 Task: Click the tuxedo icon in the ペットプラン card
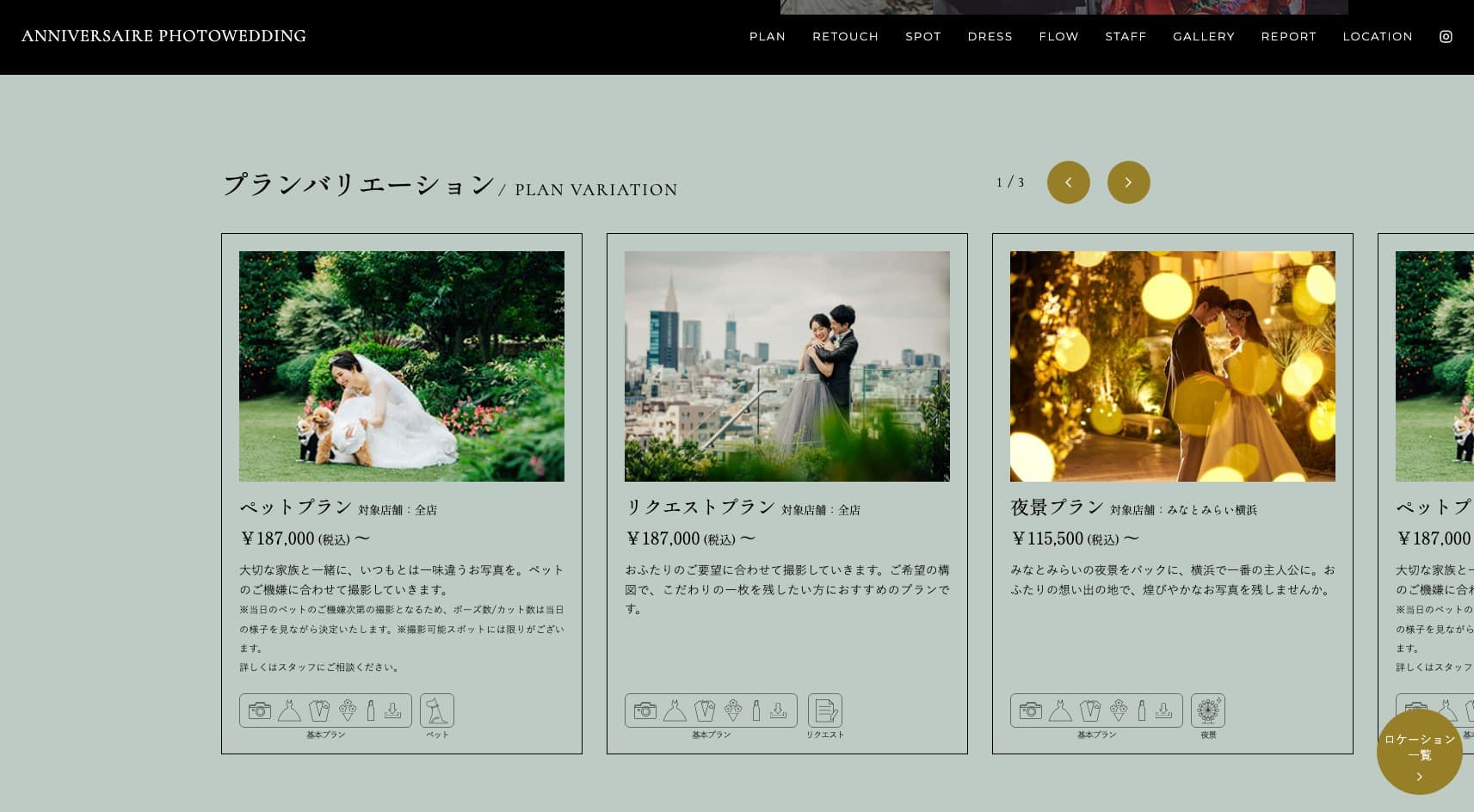point(319,710)
